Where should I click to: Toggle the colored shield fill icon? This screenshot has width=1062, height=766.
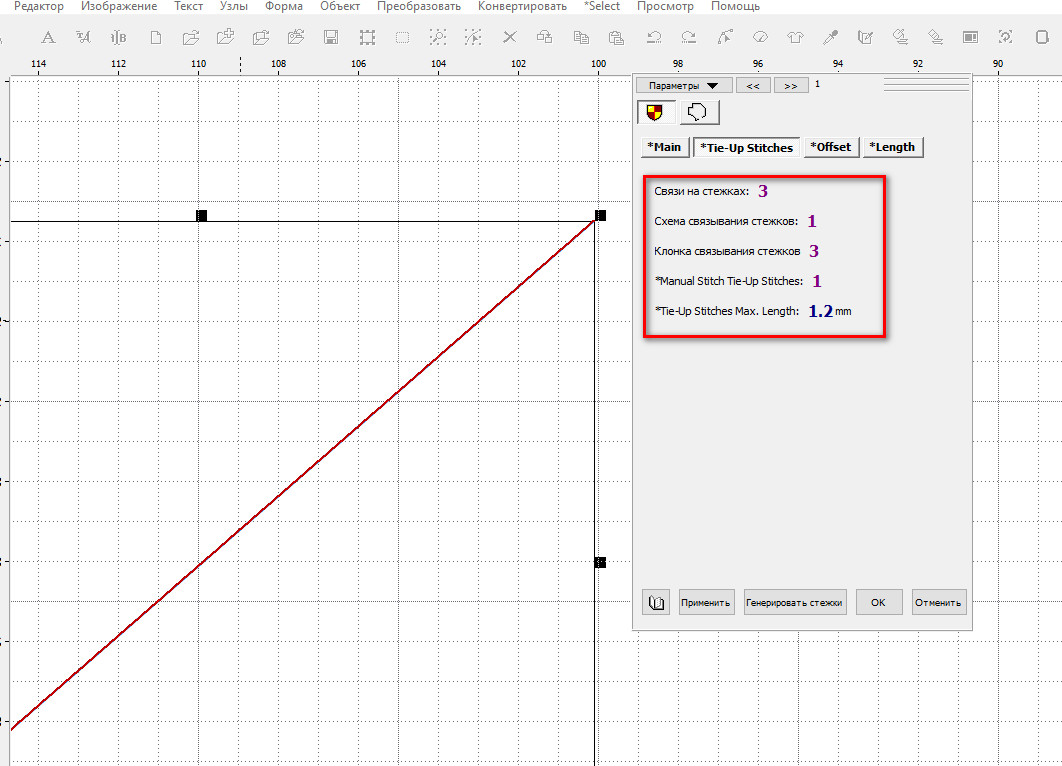656,112
